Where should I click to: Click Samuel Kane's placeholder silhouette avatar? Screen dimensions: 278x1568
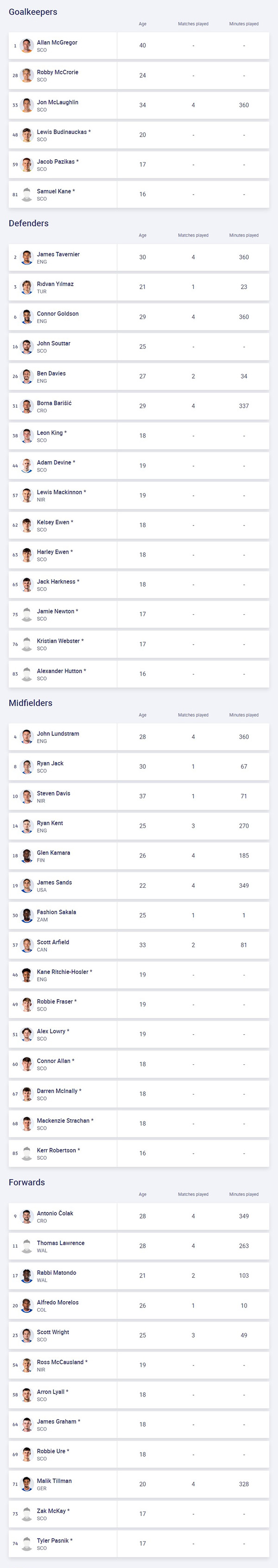coord(26,195)
